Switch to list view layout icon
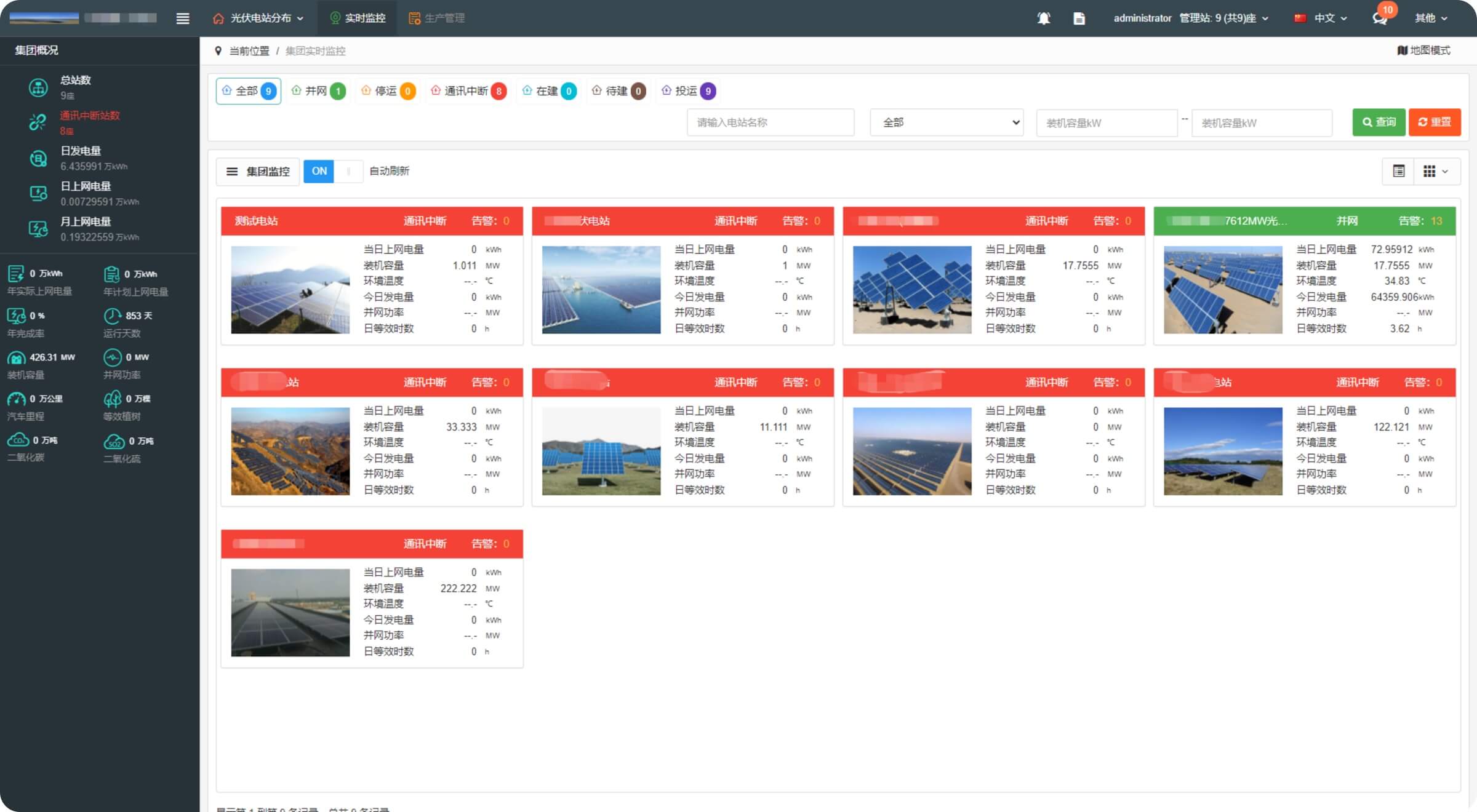Screen dimensions: 1477x812 pyautogui.click(x=1398, y=171)
